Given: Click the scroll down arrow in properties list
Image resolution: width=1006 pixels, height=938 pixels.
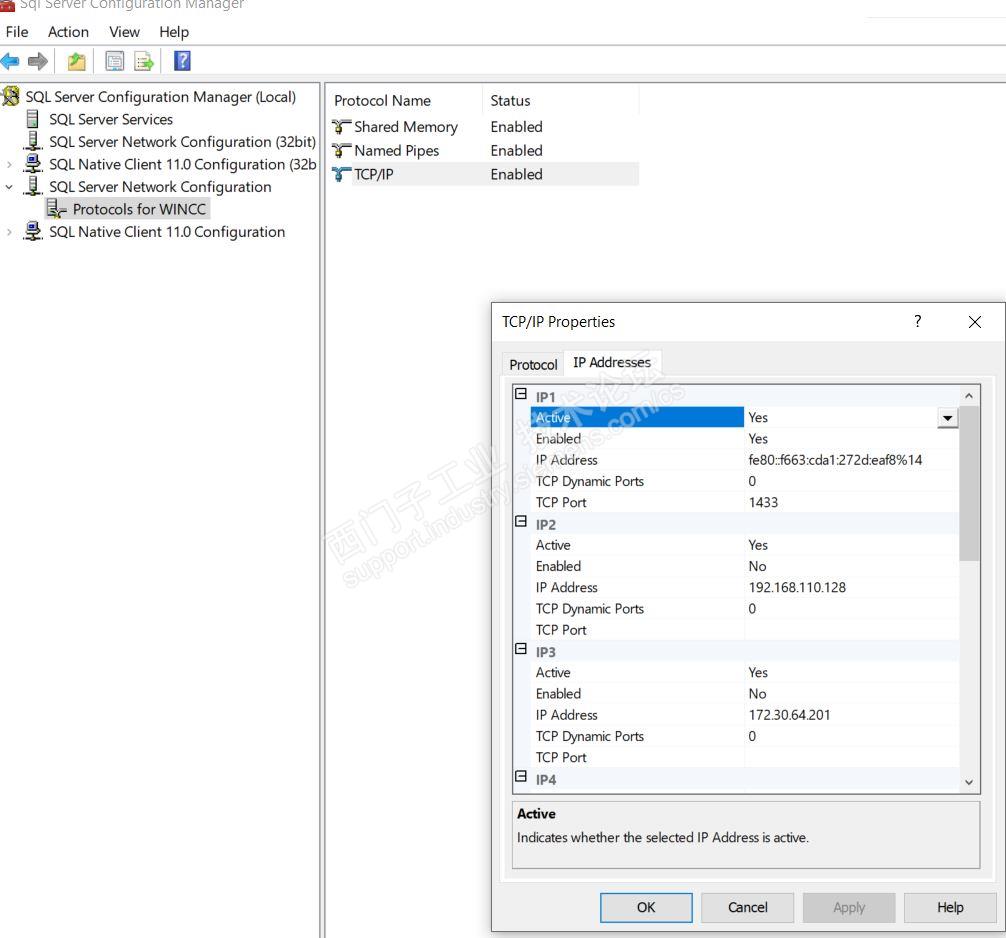Looking at the screenshot, I should [x=969, y=782].
